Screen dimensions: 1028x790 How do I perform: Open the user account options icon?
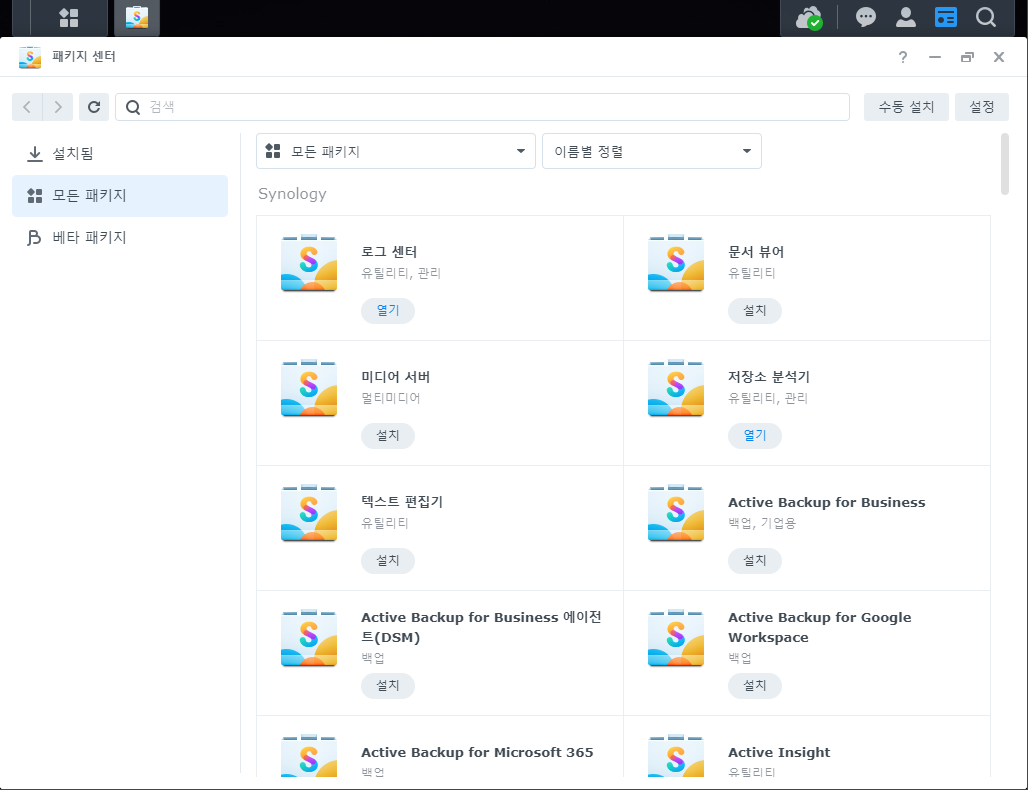[x=905, y=17]
